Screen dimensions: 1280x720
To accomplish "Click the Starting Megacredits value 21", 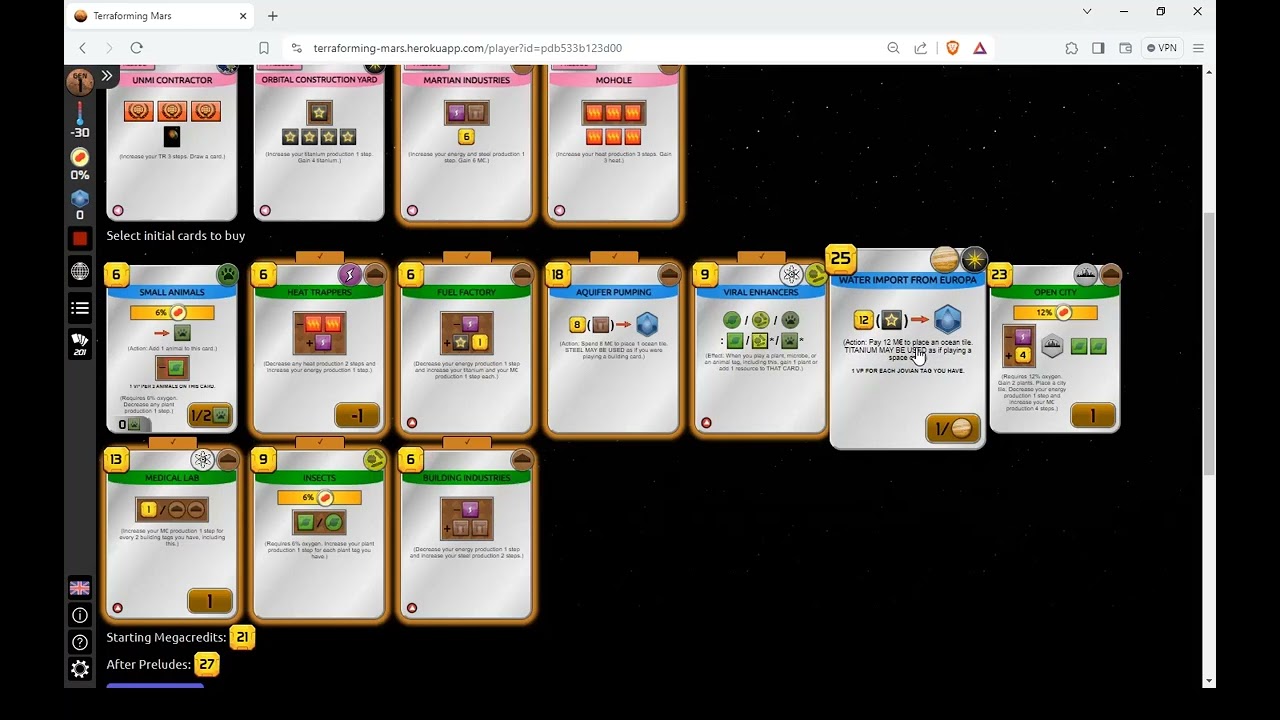I will (241, 637).
